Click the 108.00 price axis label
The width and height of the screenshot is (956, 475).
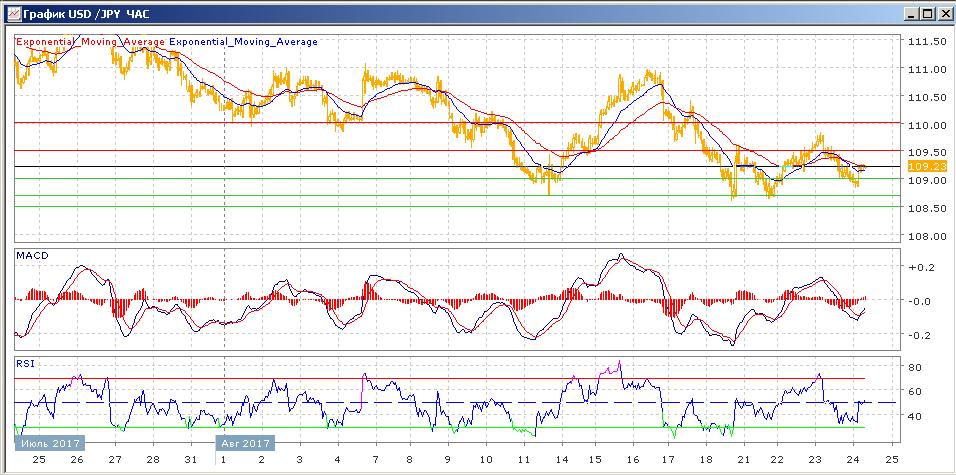(925, 236)
